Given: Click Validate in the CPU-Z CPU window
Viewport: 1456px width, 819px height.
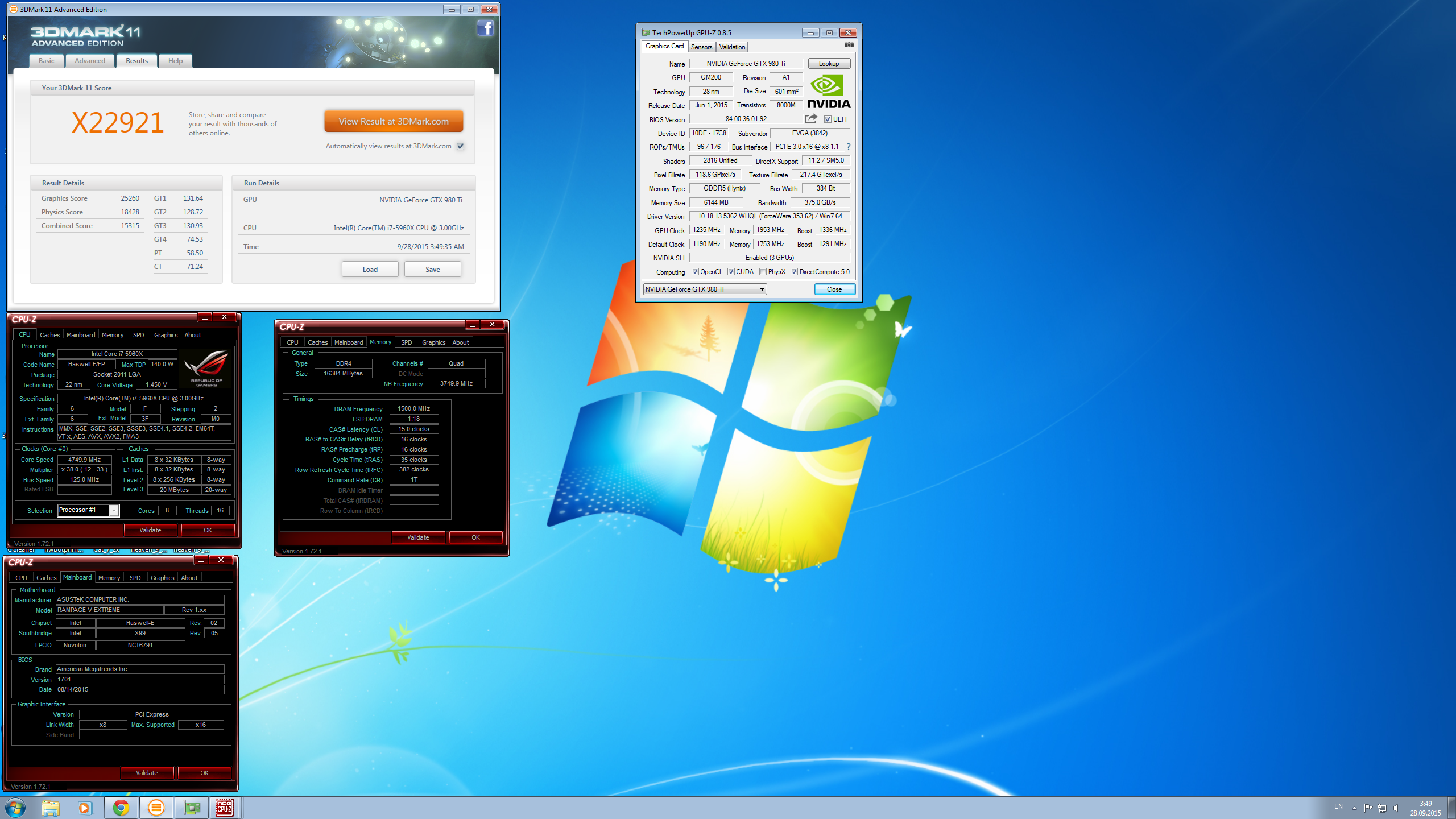Looking at the screenshot, I should point(150,530).
